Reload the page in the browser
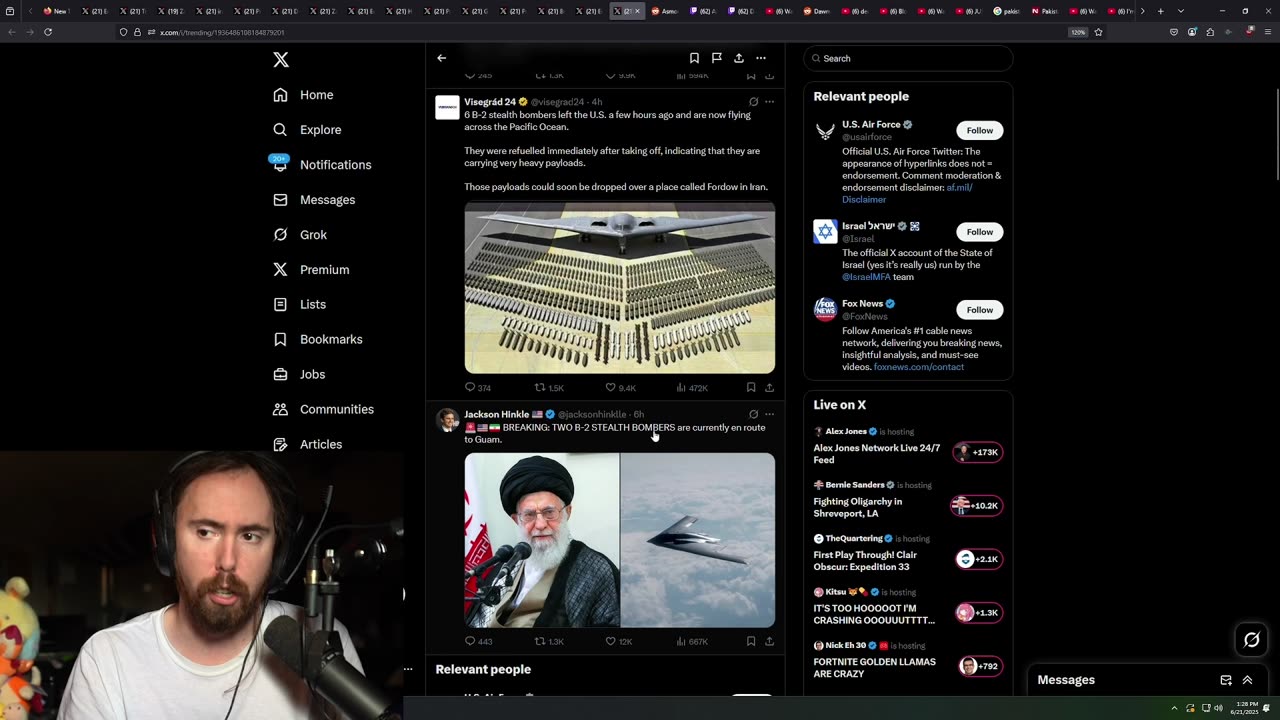This screenshot has width=1280, height=720. [x=47, y=32]
